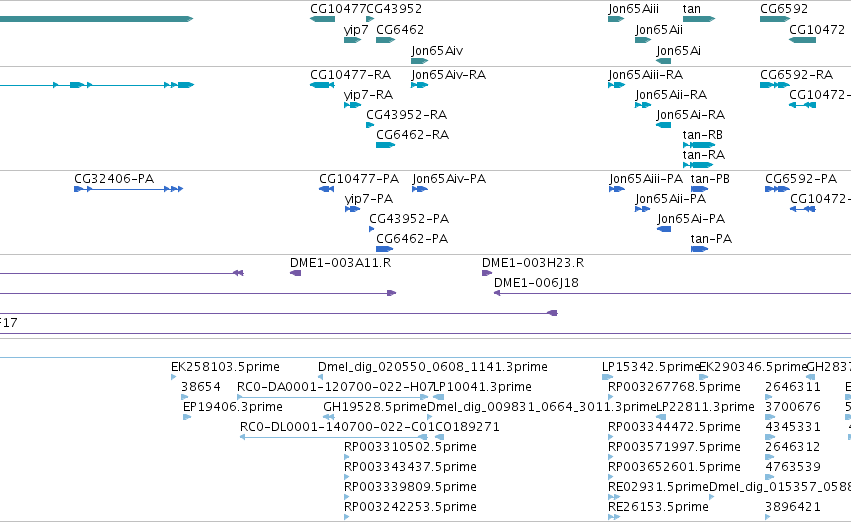Image resolution: width=851 pixels, height=522 pixels.
Task: Select the Jon65Ai gene label
Action: 678,50
